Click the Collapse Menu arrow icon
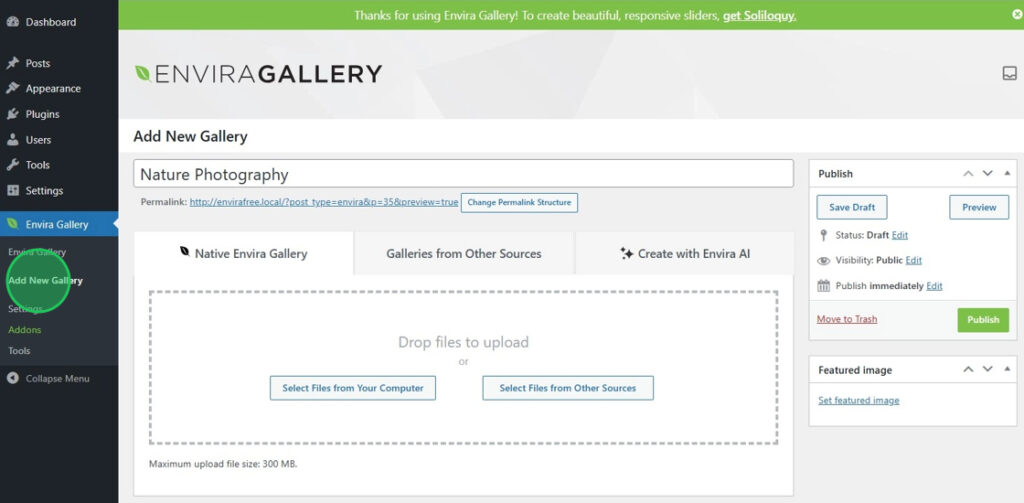Image resolution: width=1024 pixels, height=503 pixels. (x=12, y=378)
